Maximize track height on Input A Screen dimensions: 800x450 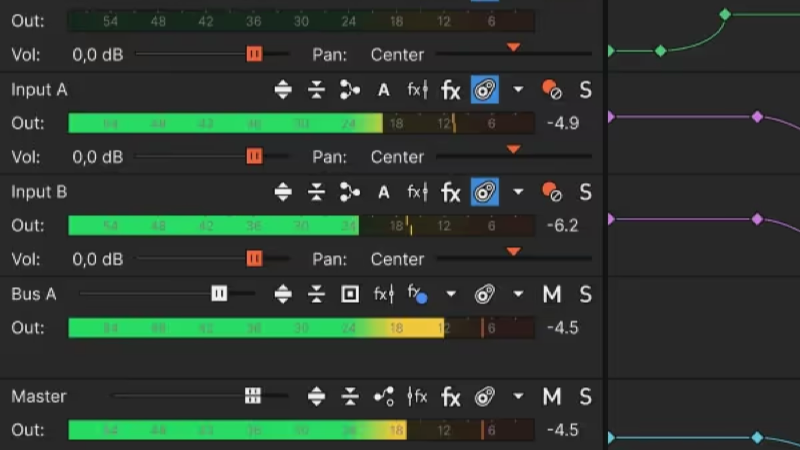pos(283,90)
